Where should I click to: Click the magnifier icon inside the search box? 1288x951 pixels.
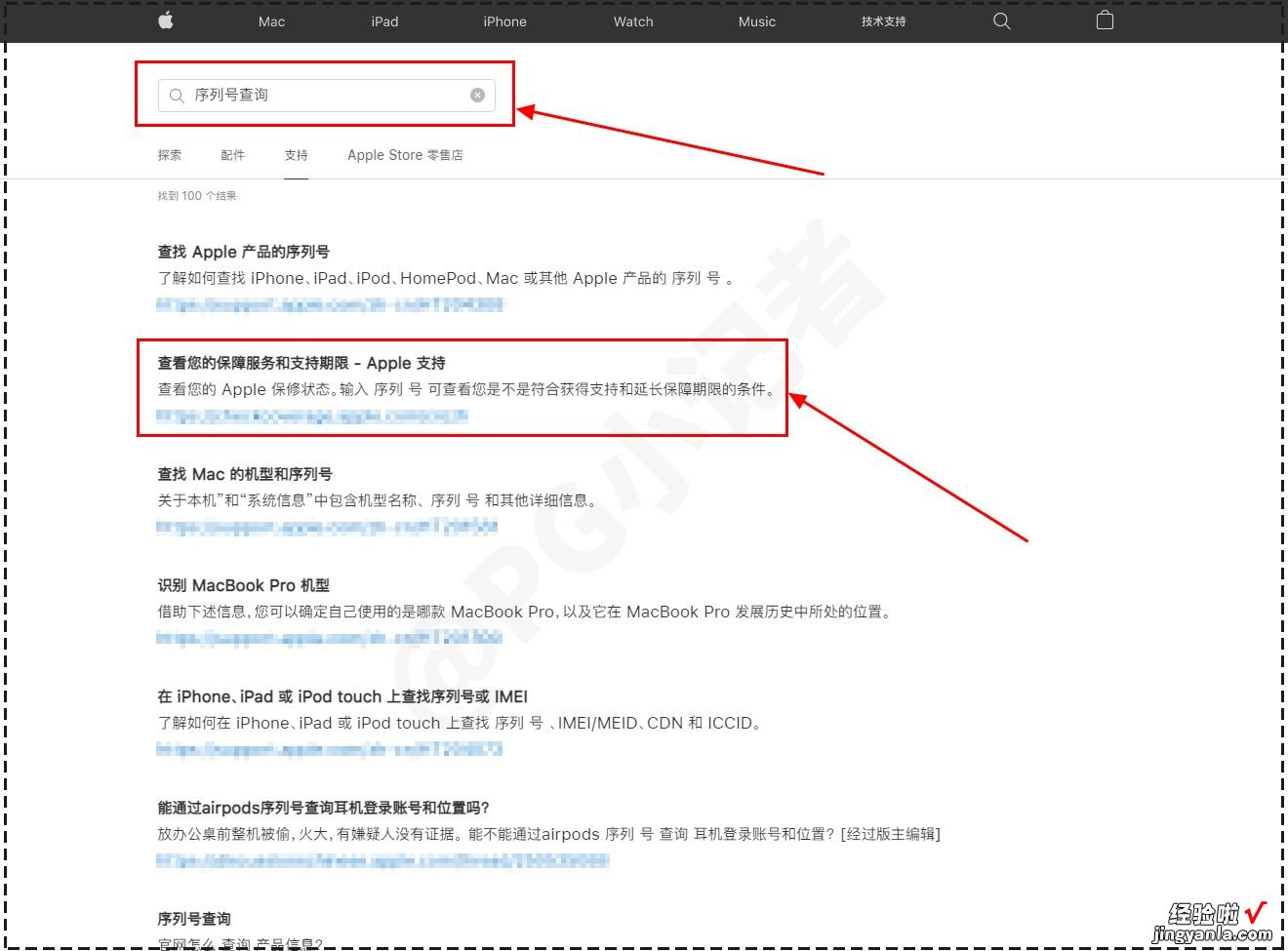(x=177, y=96)
